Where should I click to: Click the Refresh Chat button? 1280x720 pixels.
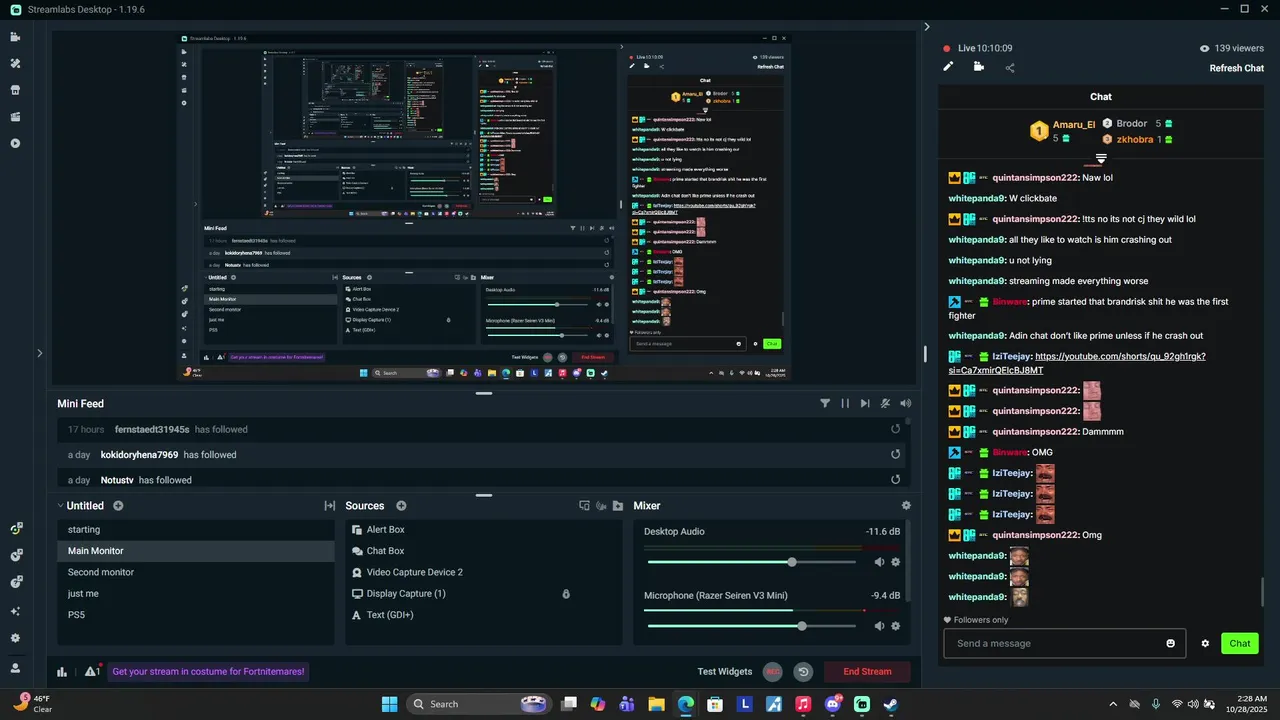(x=1237, y=68)
